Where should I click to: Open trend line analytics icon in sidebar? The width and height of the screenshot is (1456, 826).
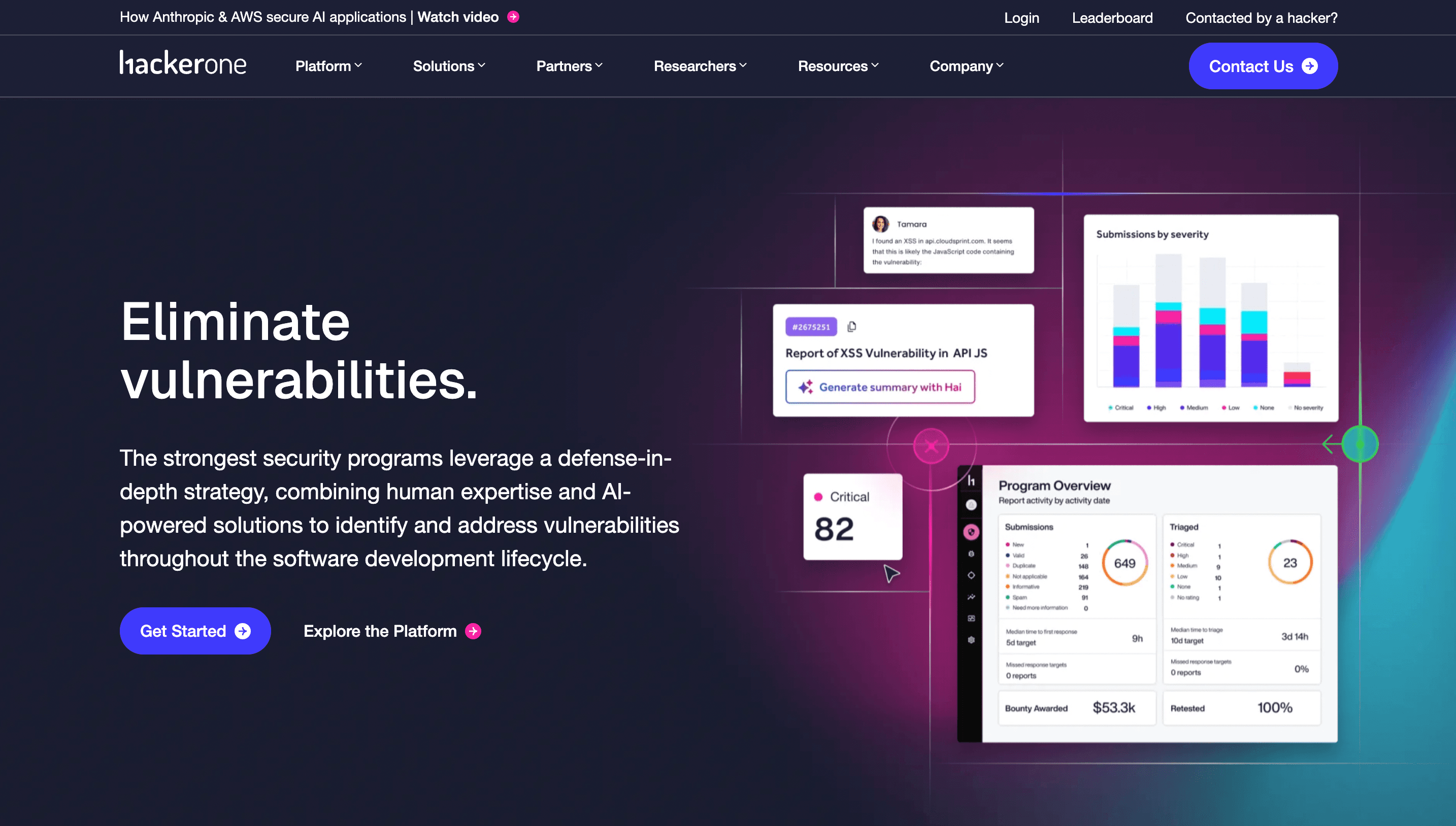[971, 597]
